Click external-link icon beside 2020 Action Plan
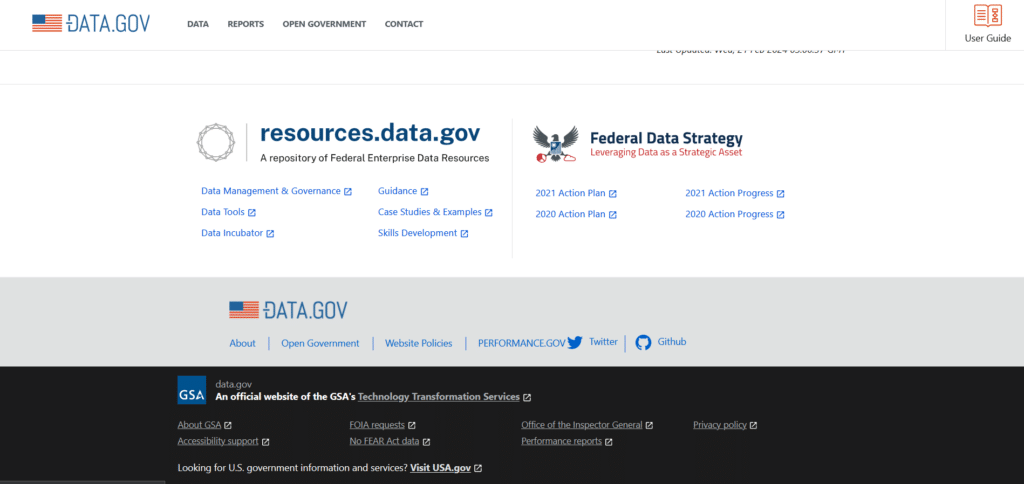1024x484 pixels. pos(613,215)
